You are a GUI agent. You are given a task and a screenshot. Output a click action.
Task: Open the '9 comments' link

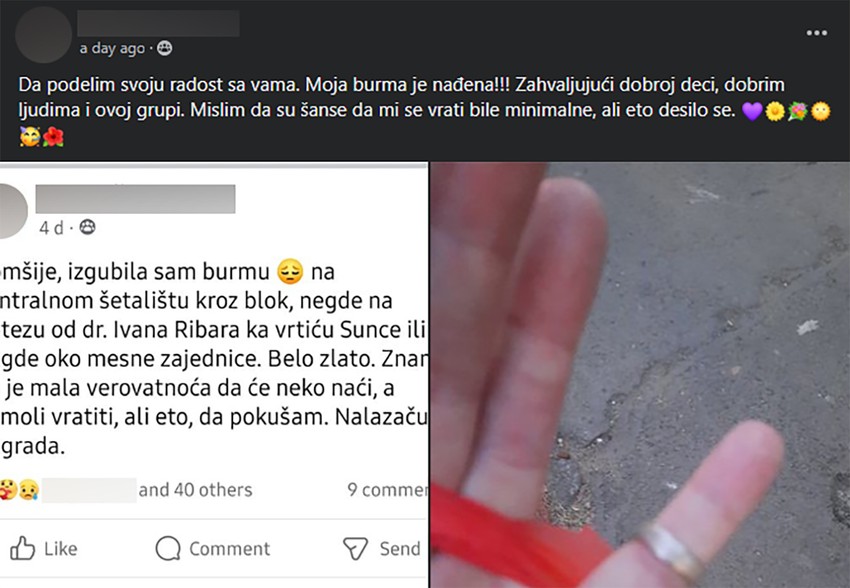[x=387, y=490]
